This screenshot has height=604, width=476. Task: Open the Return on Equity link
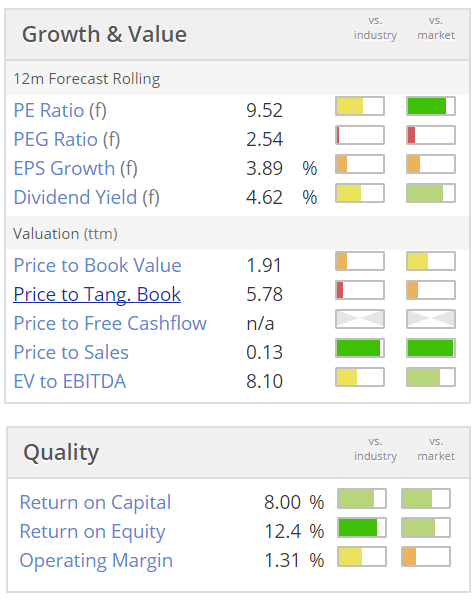pyautogui.click(x=92, y=532)
